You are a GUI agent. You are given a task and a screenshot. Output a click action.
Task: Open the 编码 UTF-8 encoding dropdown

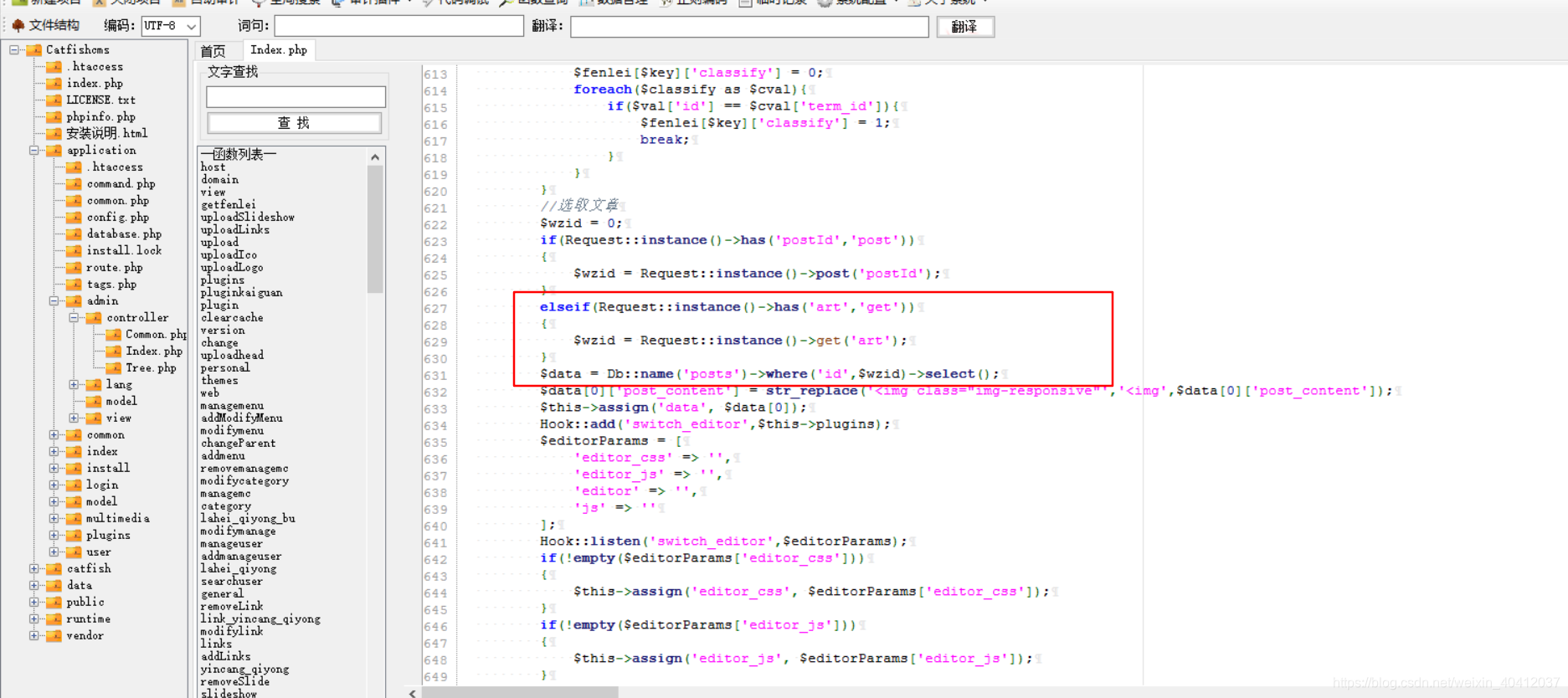(170, 26)
